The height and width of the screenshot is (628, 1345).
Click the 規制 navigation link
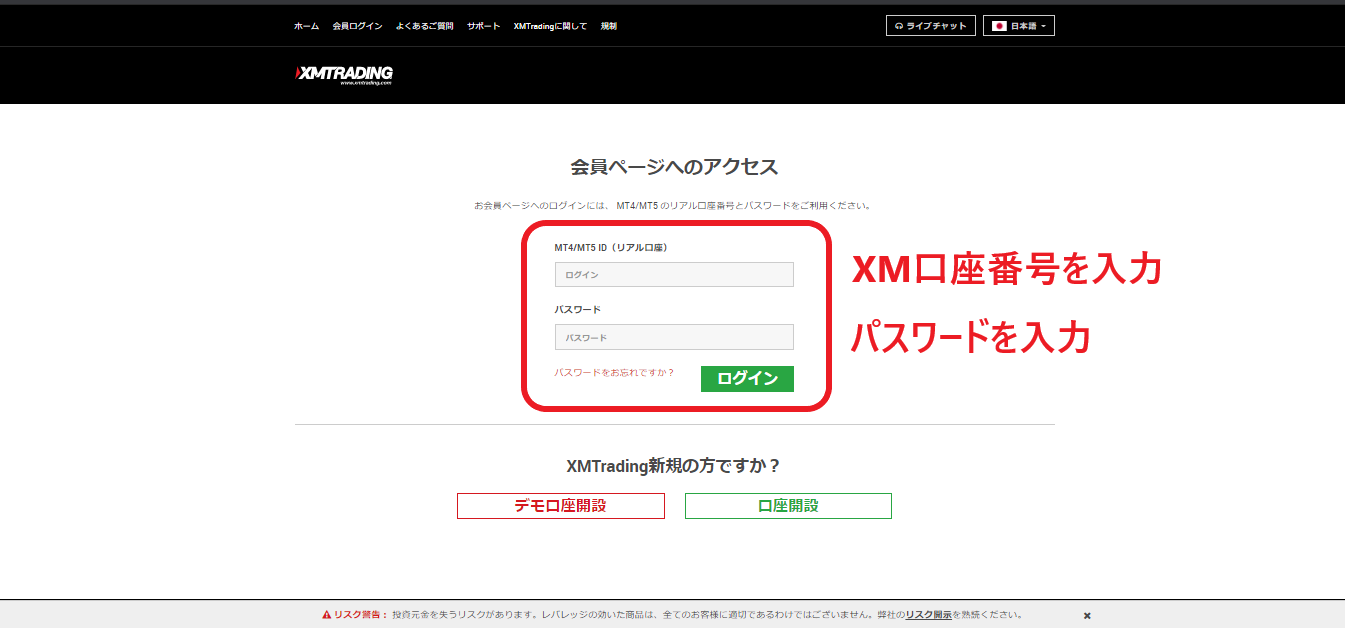click(x=608, y=26)
